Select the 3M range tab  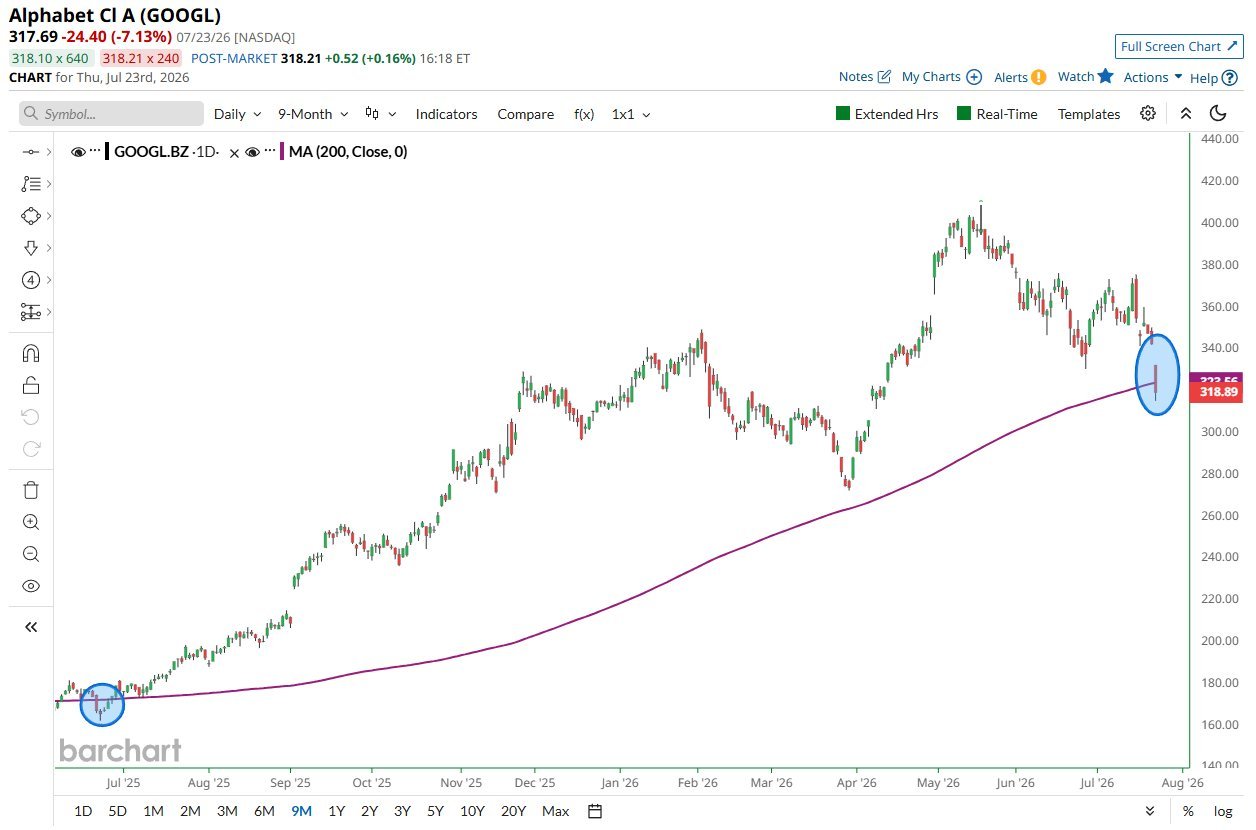point(227,811)
